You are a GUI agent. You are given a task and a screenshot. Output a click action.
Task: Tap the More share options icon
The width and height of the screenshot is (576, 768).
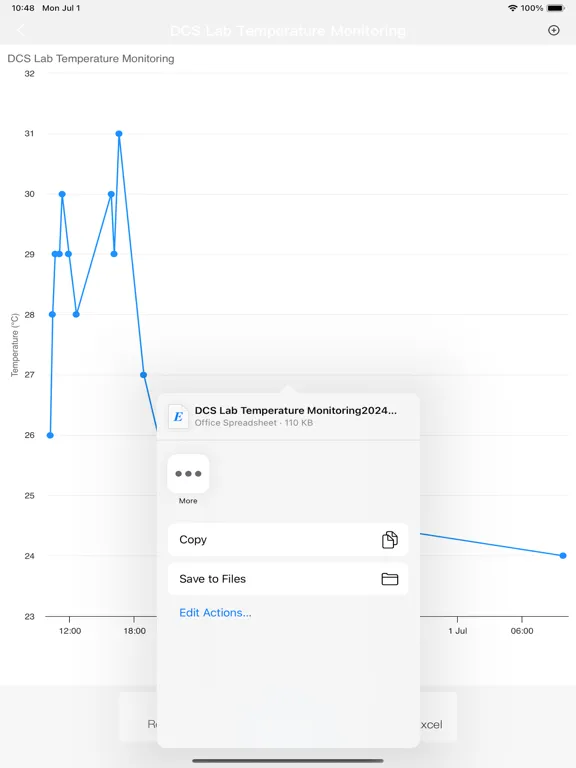pyautogui.click(x=188, y=473)
